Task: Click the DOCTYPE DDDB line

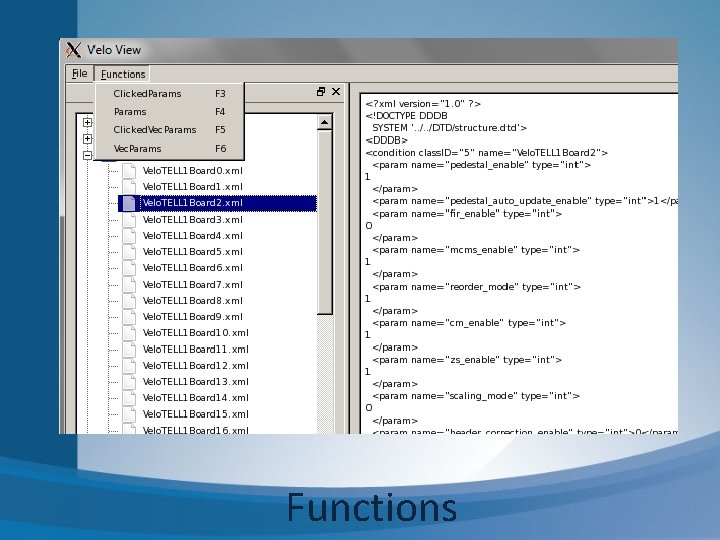Action: (x=406, y=116)
